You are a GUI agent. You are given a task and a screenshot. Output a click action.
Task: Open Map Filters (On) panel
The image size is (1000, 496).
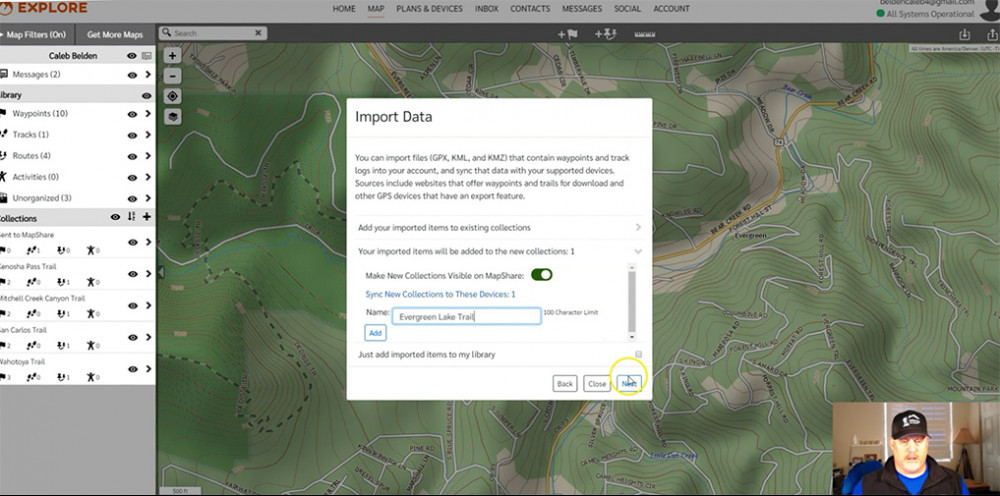(36, 34)
